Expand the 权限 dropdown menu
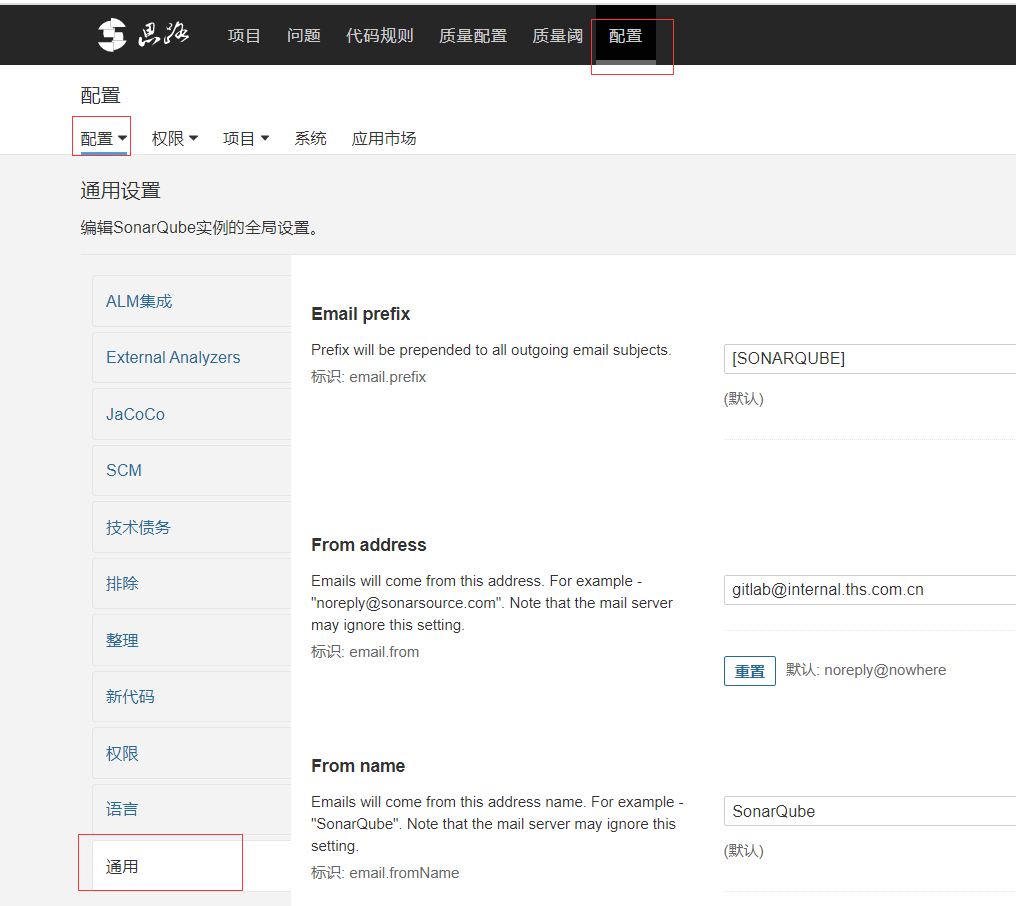 174,139
